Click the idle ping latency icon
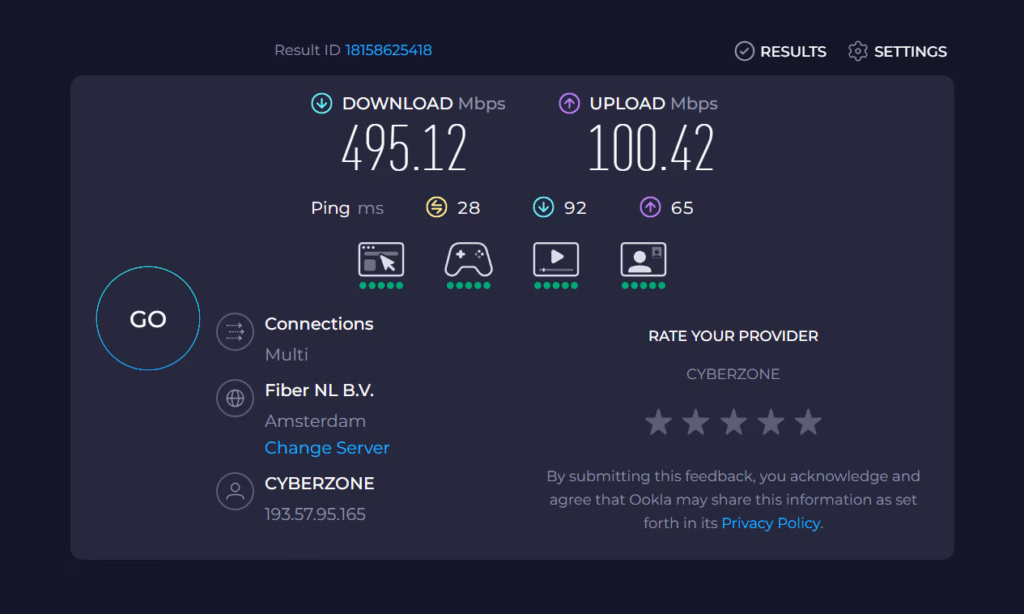This screenshot has height=614, width=1024. tap(436, 208)
